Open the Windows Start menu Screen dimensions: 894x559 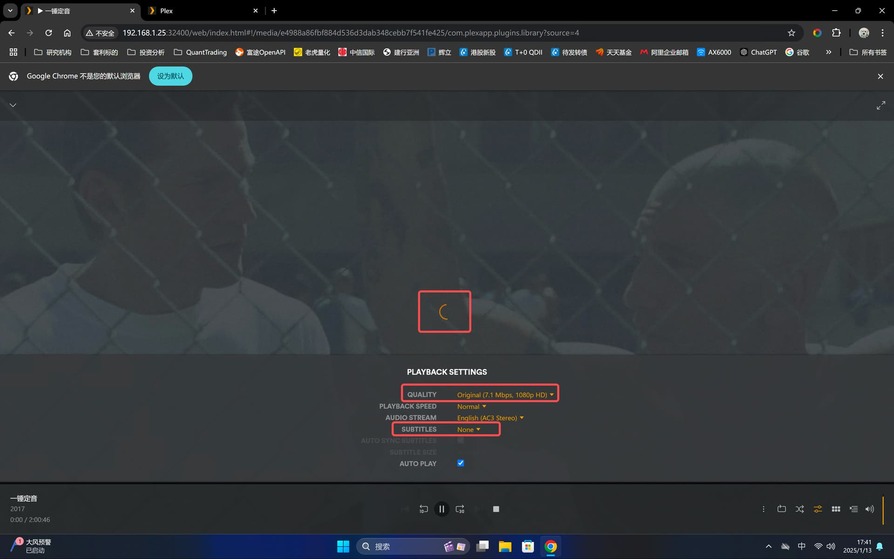point(343,546)
